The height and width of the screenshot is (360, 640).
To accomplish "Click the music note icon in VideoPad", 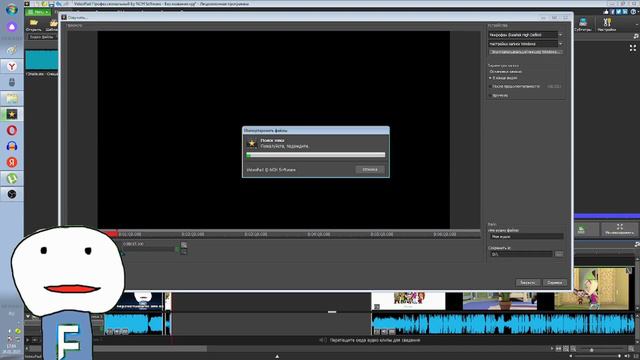I will click(x=636, y=36).
